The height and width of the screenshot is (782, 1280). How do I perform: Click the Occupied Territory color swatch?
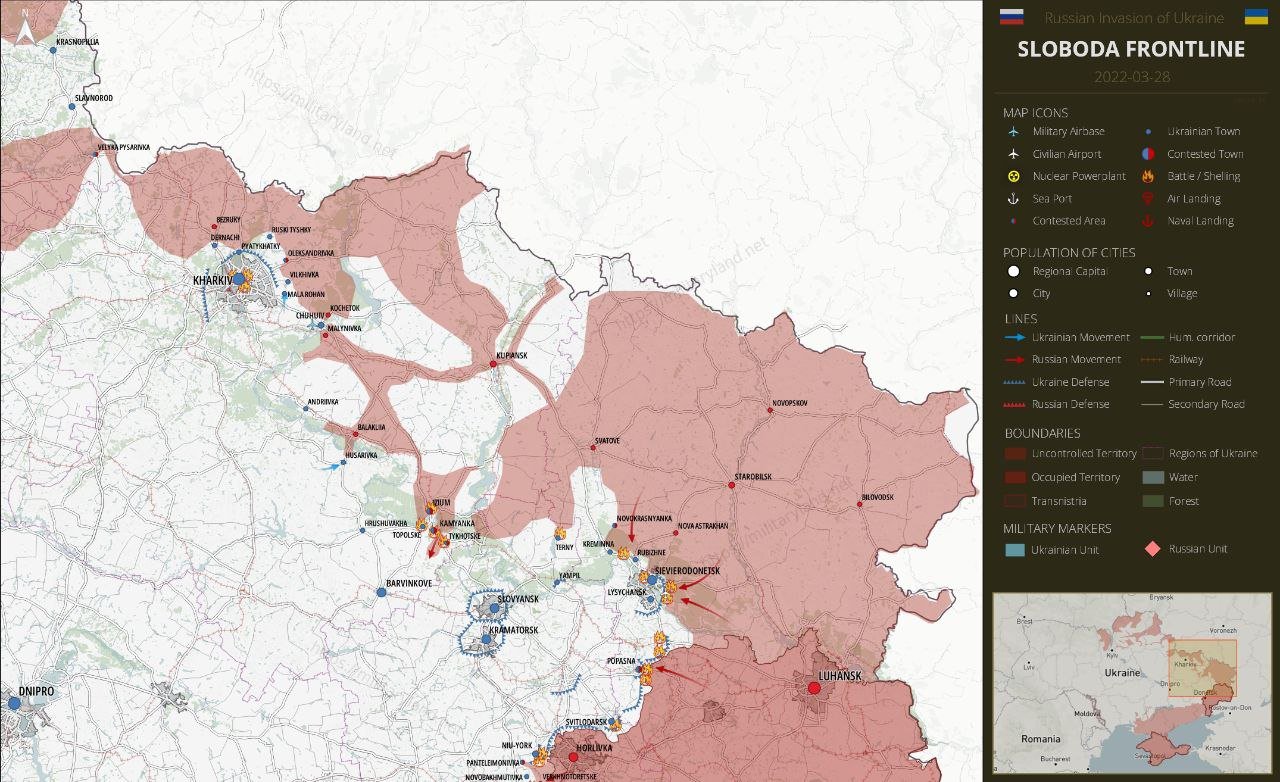click(1014, 477)
